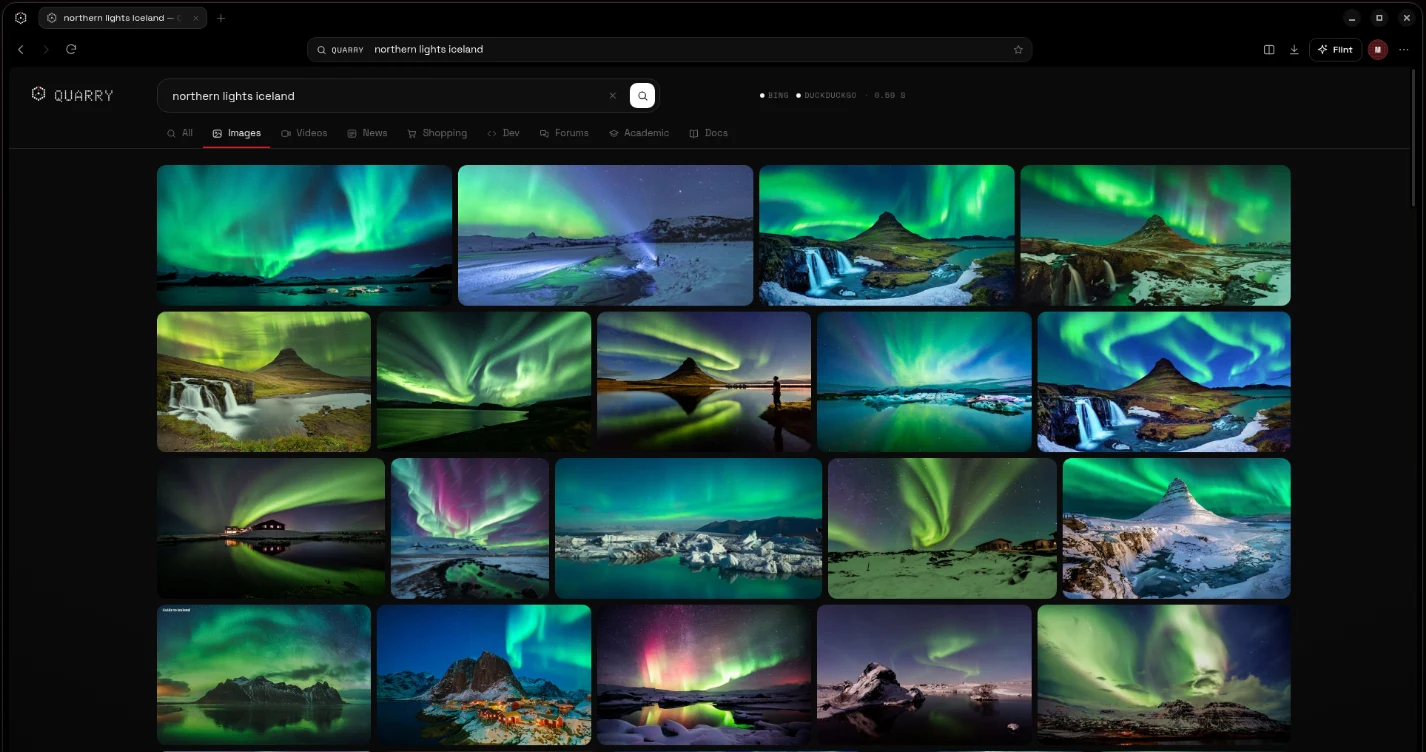This screenshot has height=752, width=1426.
Task: Open image with person silhouette by mountain reflection
Action: (x=704, y=382)
